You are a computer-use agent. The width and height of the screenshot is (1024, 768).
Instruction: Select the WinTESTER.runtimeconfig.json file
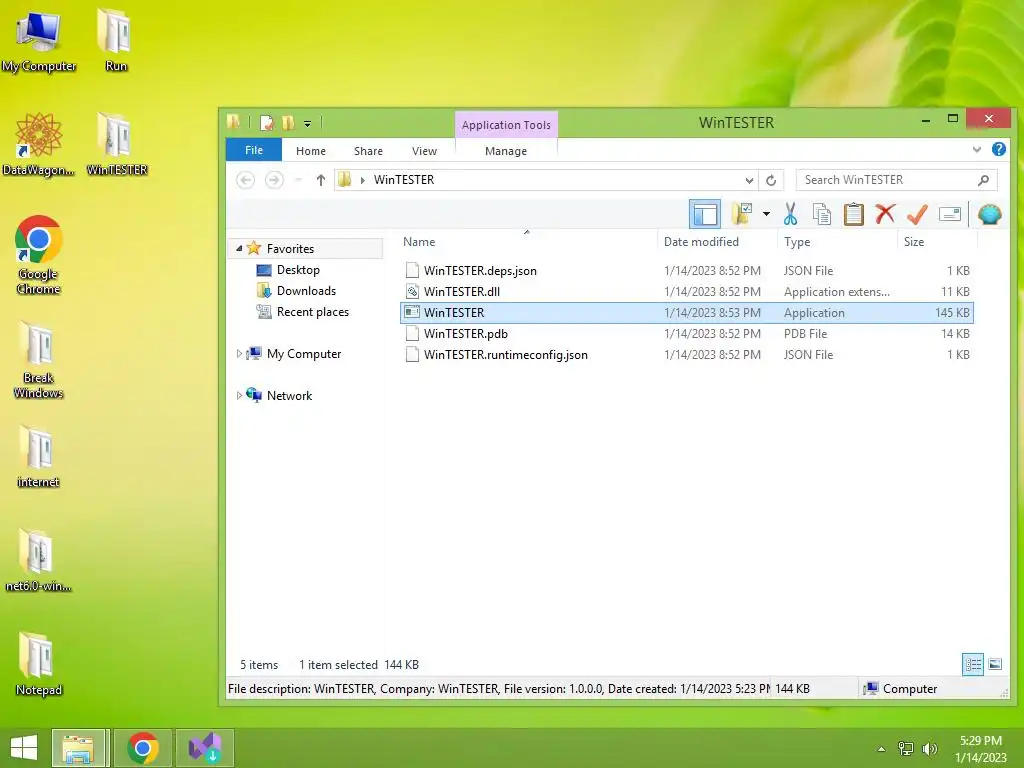pos(686,354)
